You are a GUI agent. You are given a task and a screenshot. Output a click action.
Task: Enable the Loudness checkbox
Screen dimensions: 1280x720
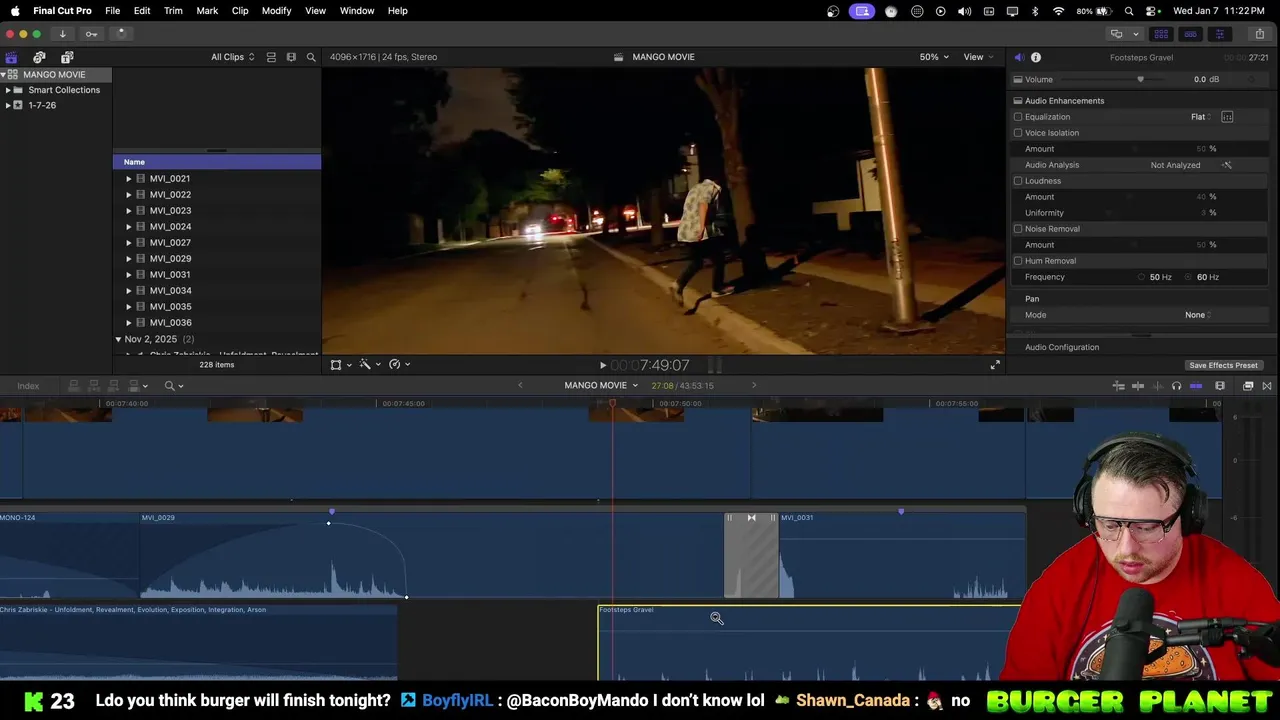(x=1018, y=181)
